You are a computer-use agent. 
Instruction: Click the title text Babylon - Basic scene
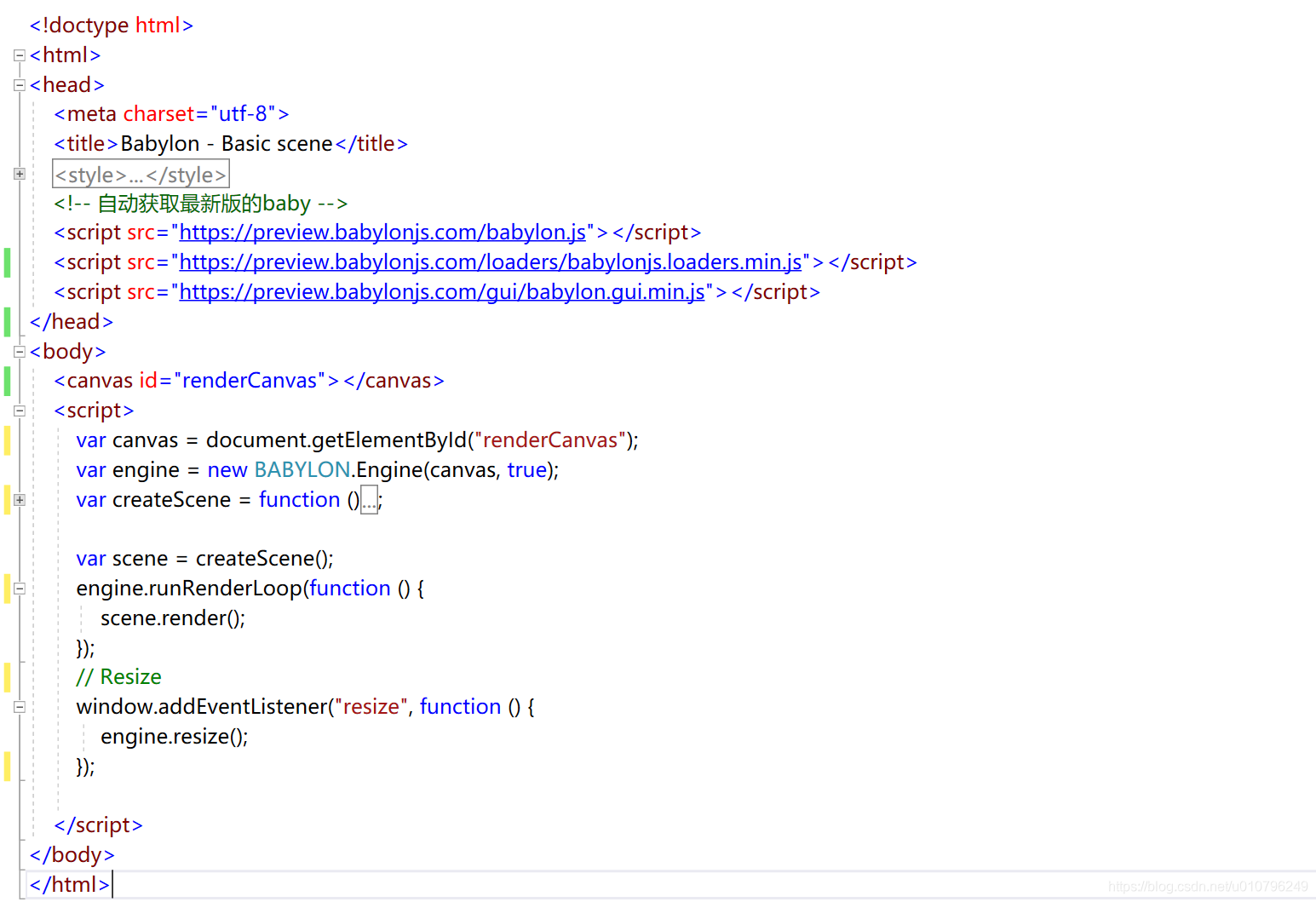point(227,144)
